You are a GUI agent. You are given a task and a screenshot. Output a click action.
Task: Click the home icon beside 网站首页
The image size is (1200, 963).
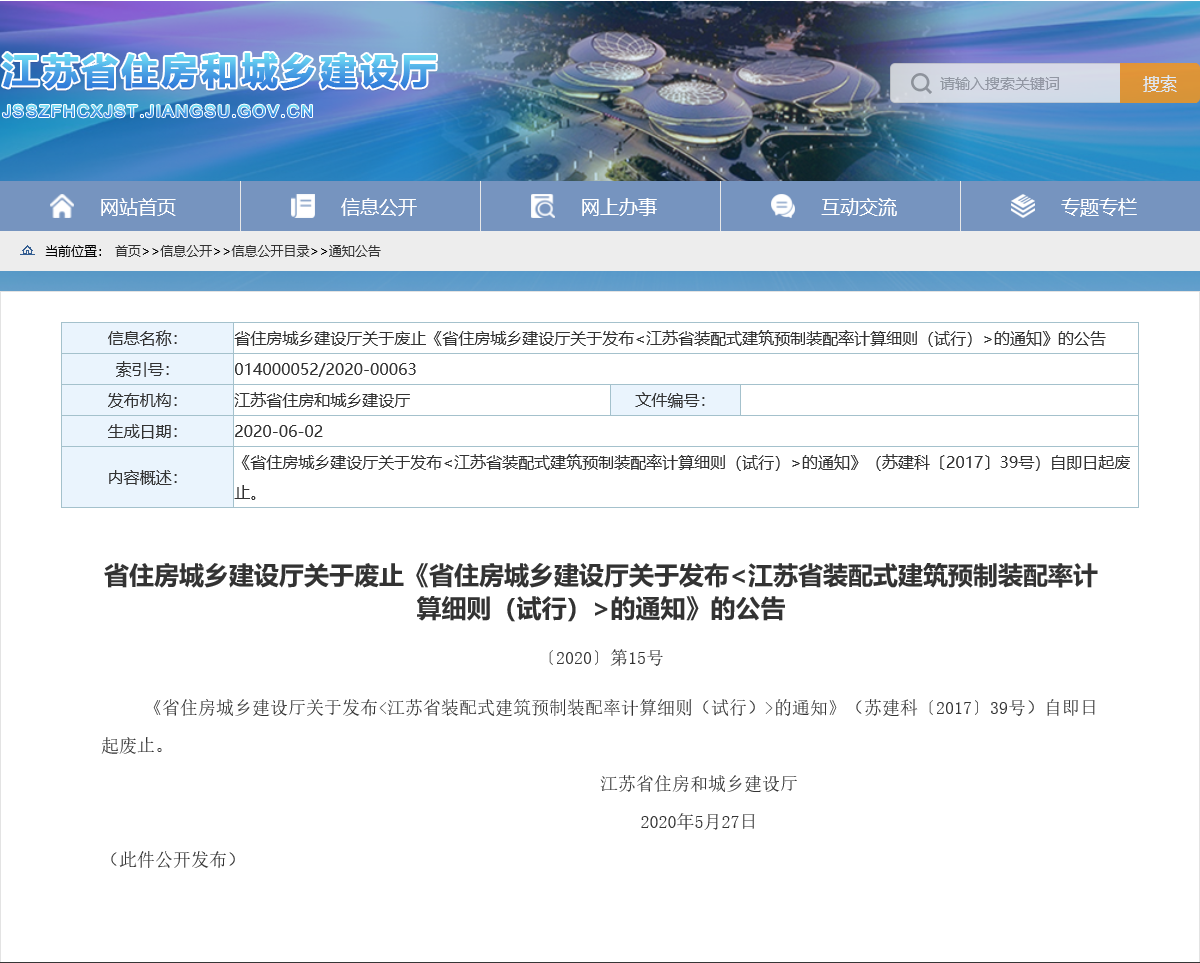coord(62,206)
